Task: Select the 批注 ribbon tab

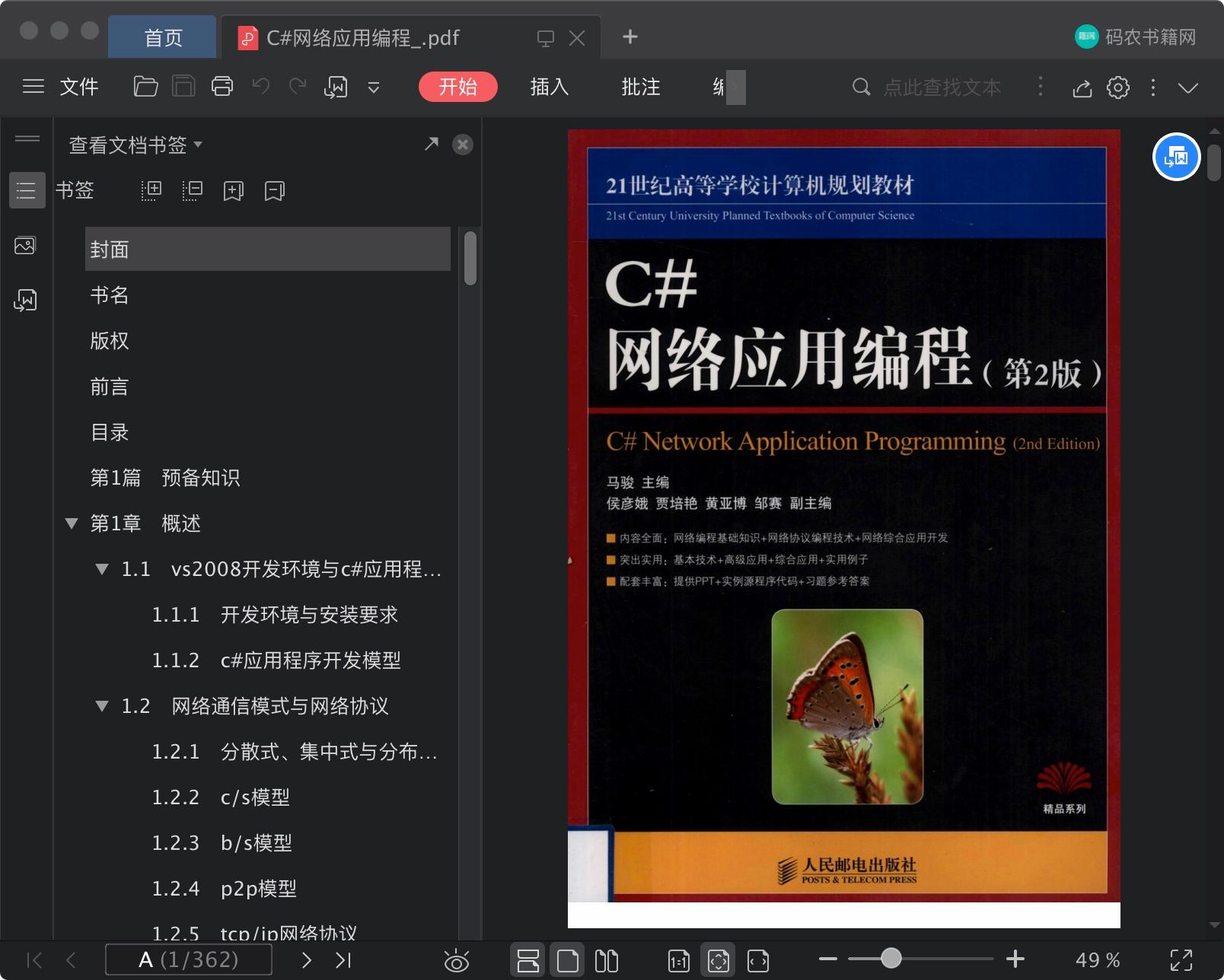Action: point(641,87)
